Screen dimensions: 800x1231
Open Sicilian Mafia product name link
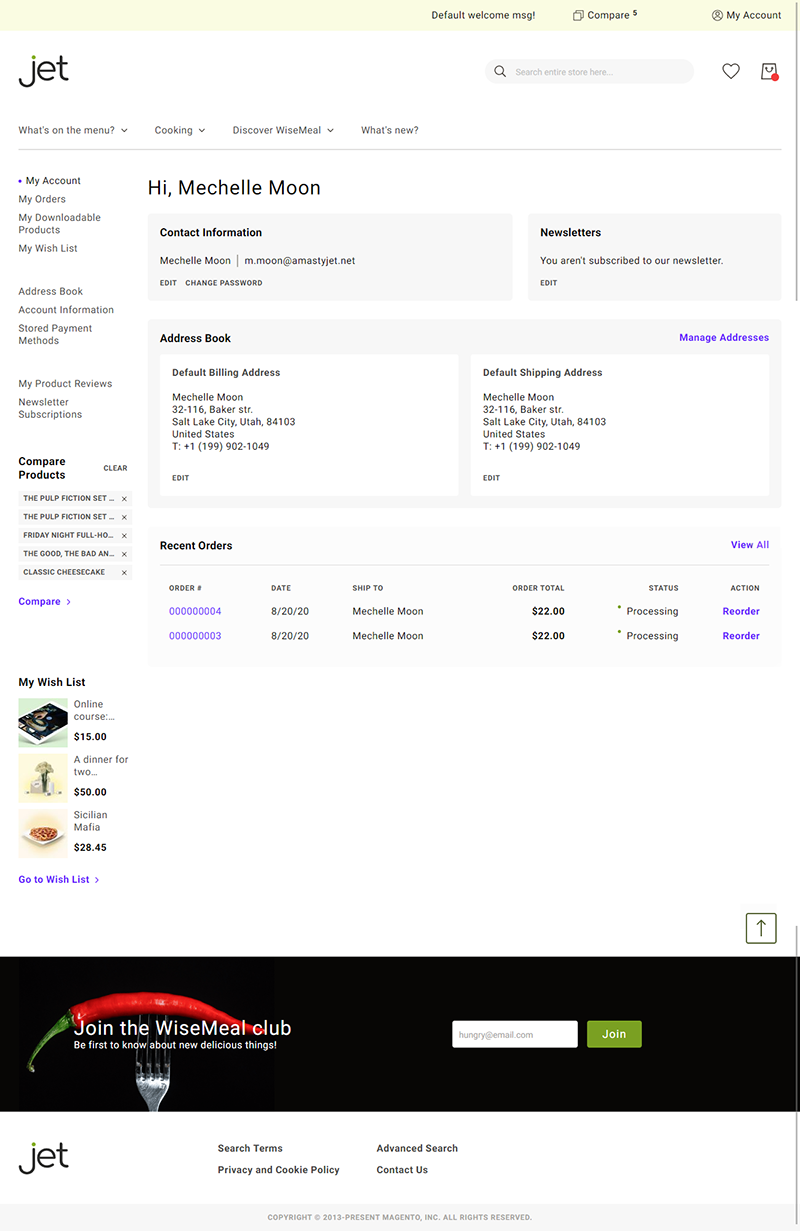[92, 821]
